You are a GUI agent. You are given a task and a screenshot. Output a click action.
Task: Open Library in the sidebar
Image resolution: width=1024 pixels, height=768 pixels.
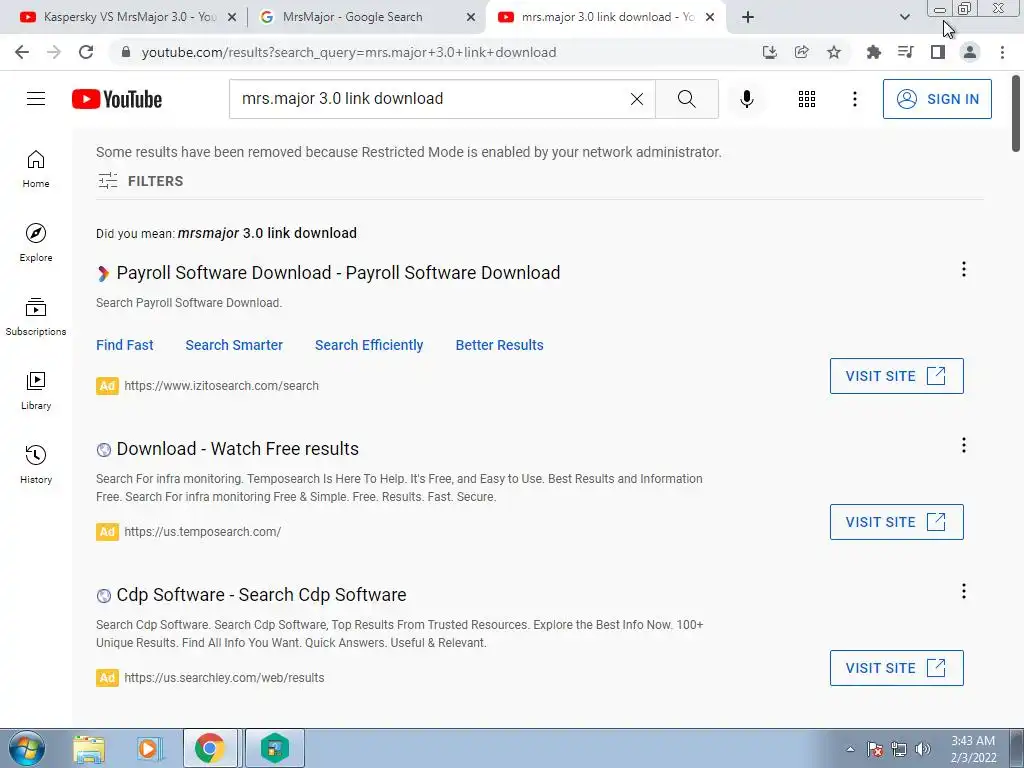(x=36, y=390)
